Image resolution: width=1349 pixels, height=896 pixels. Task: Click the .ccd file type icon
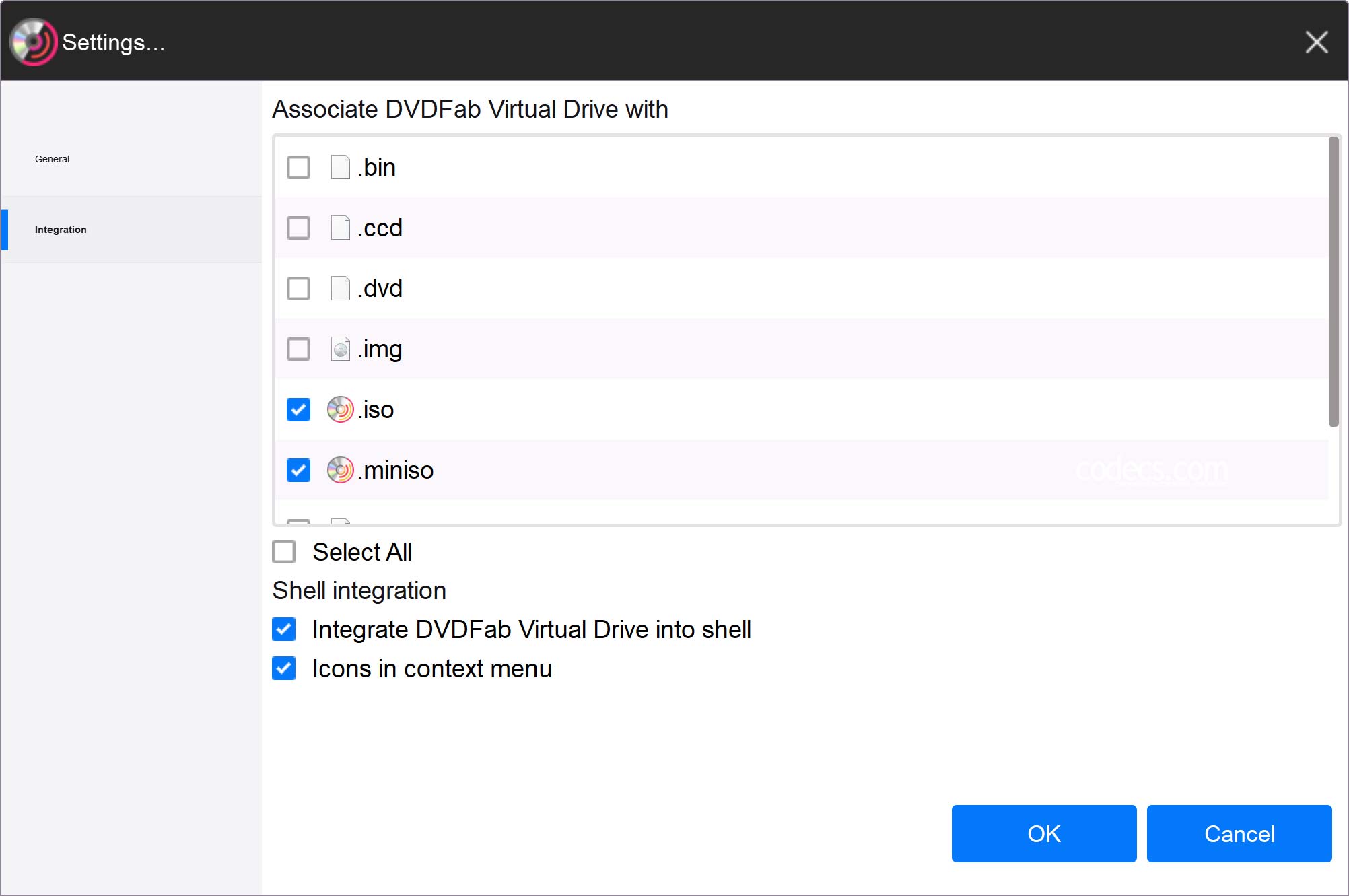pos(341,228)
